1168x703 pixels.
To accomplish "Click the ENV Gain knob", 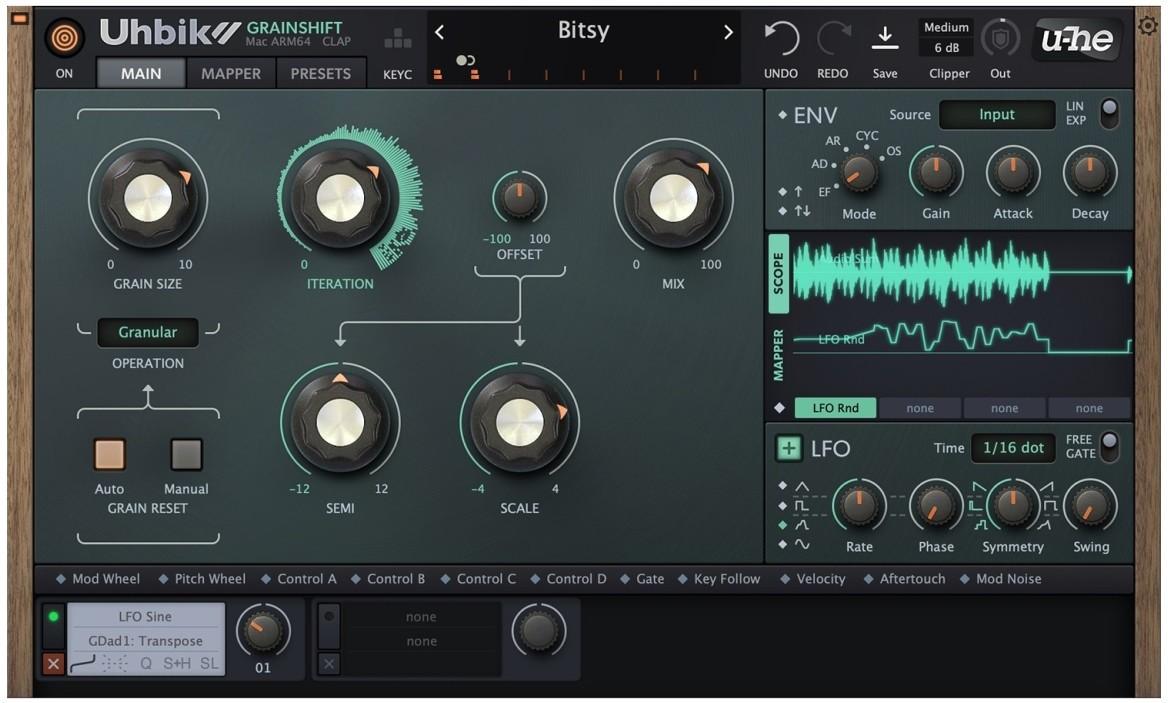I will (x=936, y=173).
